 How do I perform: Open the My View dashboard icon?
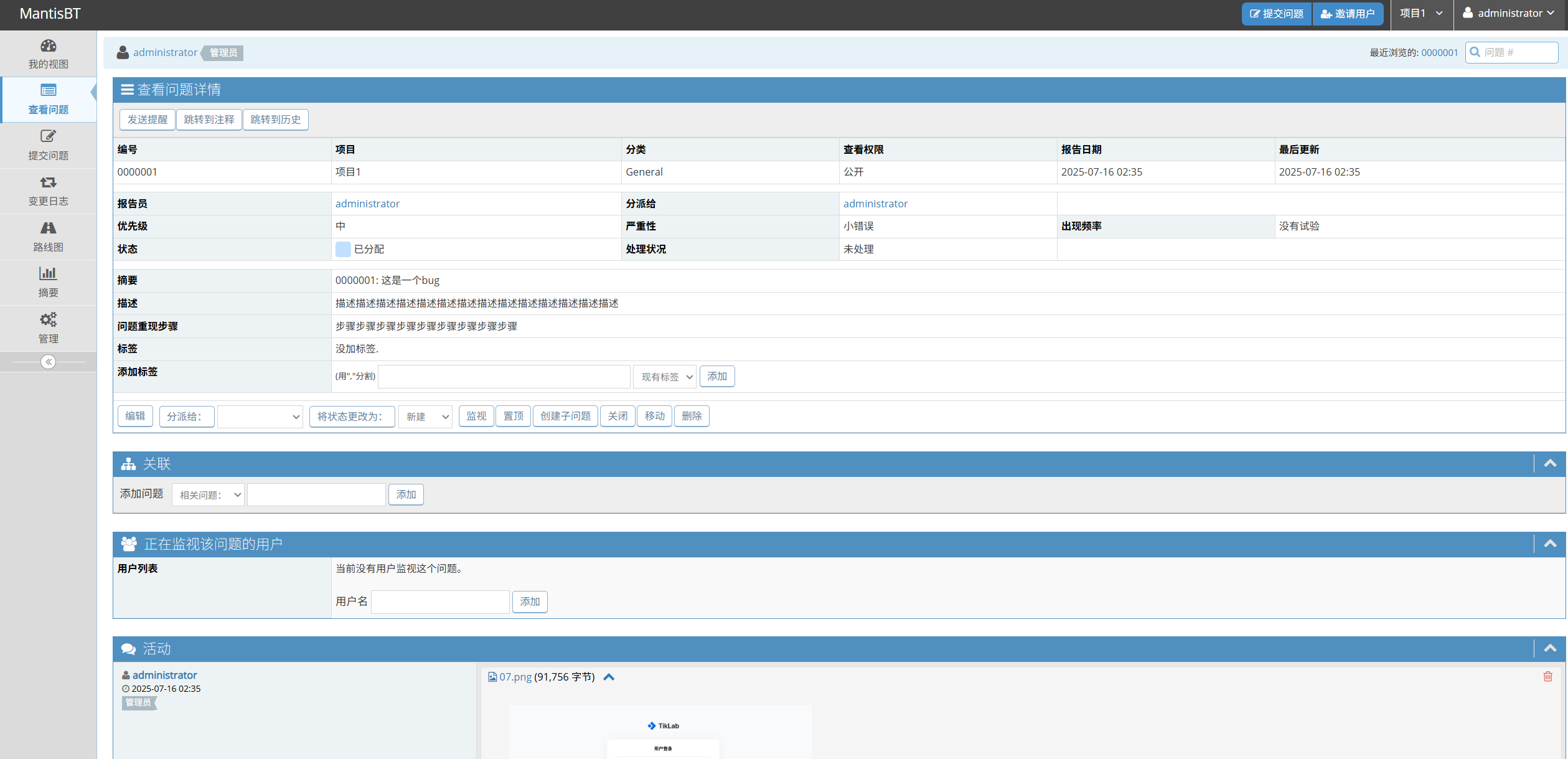point(48,46)
